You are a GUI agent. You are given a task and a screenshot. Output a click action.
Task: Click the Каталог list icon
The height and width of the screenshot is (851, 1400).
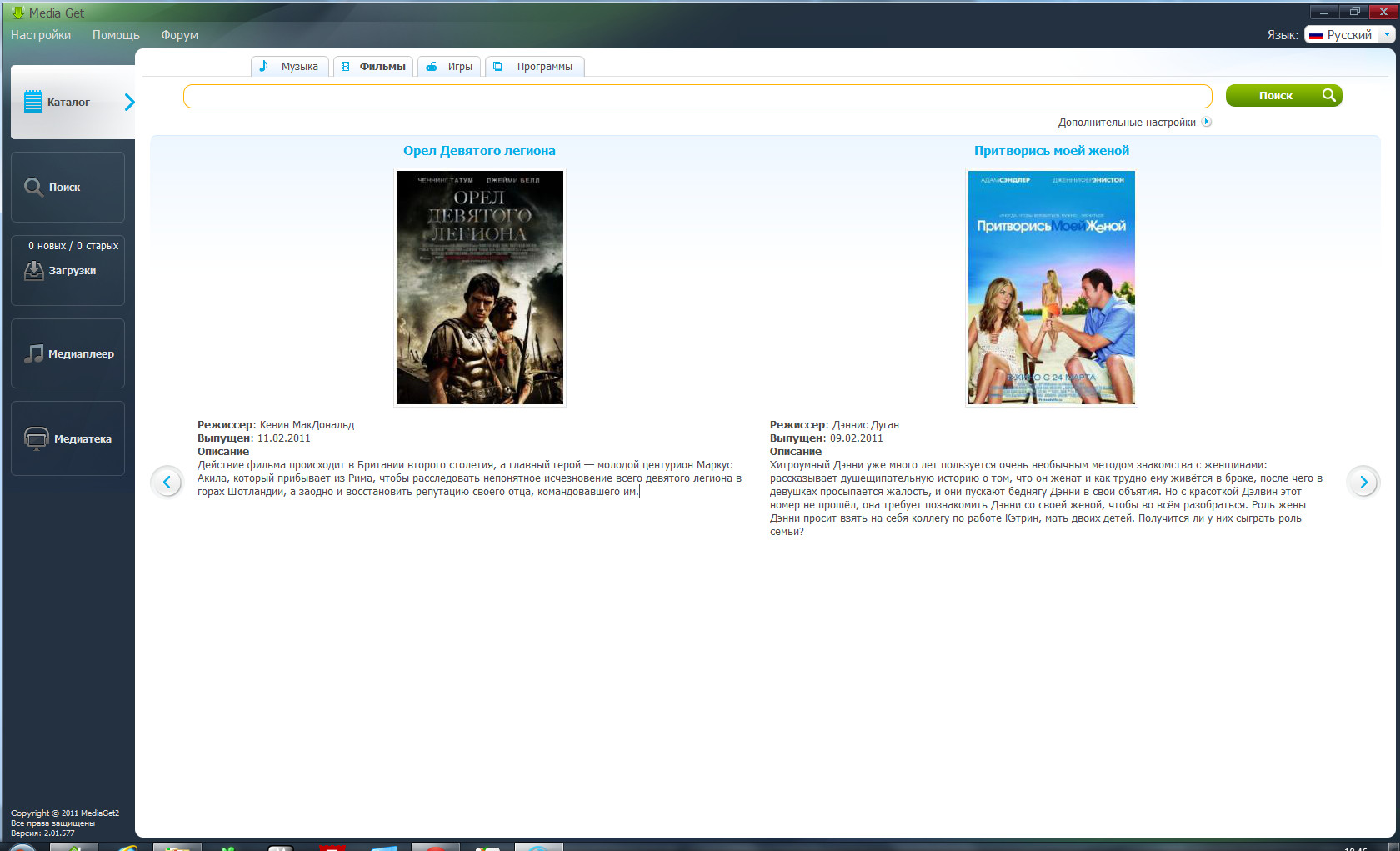[33, 102]
